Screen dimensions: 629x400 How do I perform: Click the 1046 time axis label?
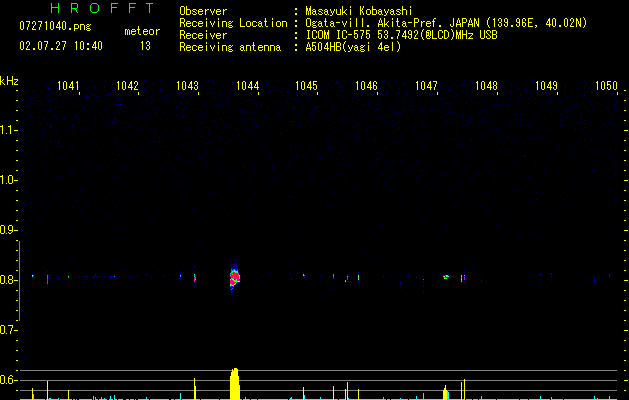click(366, 86)
